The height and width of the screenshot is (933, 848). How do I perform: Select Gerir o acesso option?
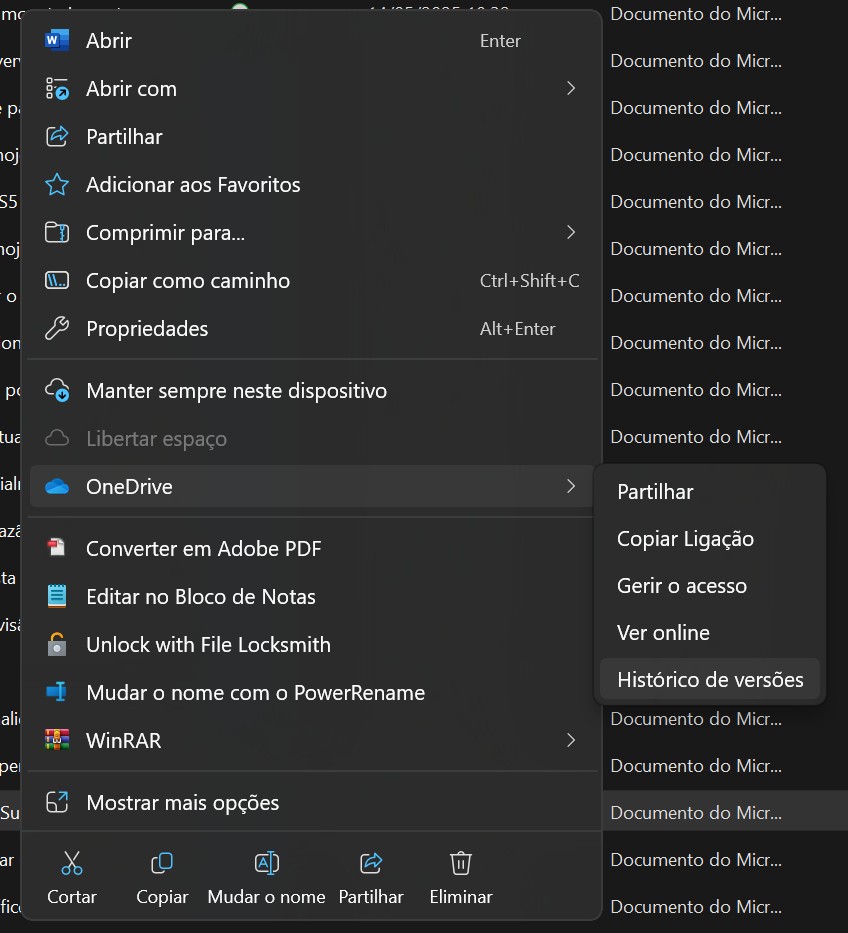click(x=682, y=586)
